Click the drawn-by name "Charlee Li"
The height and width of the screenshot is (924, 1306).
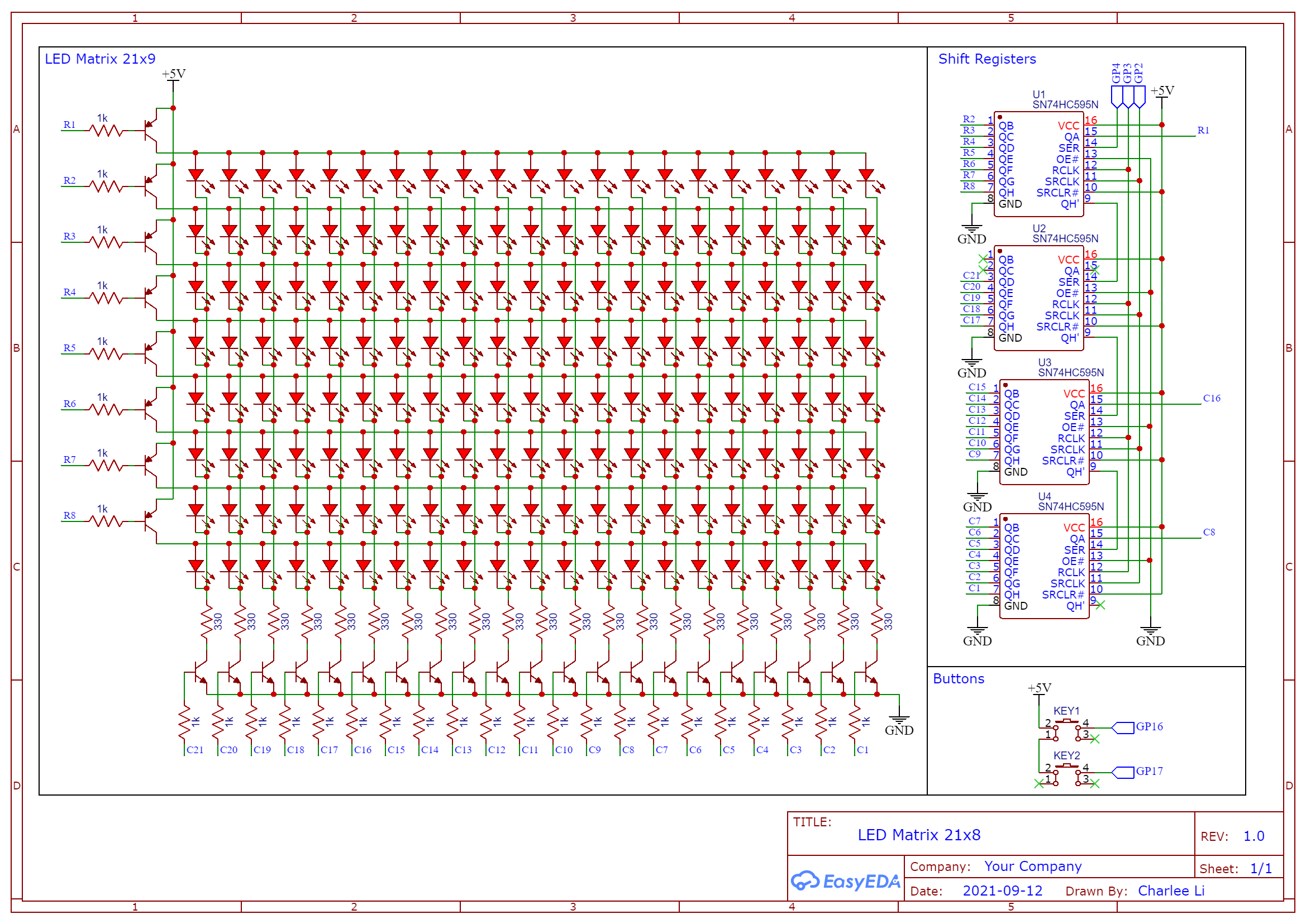pyautogui.click(x=1171, y=891)
